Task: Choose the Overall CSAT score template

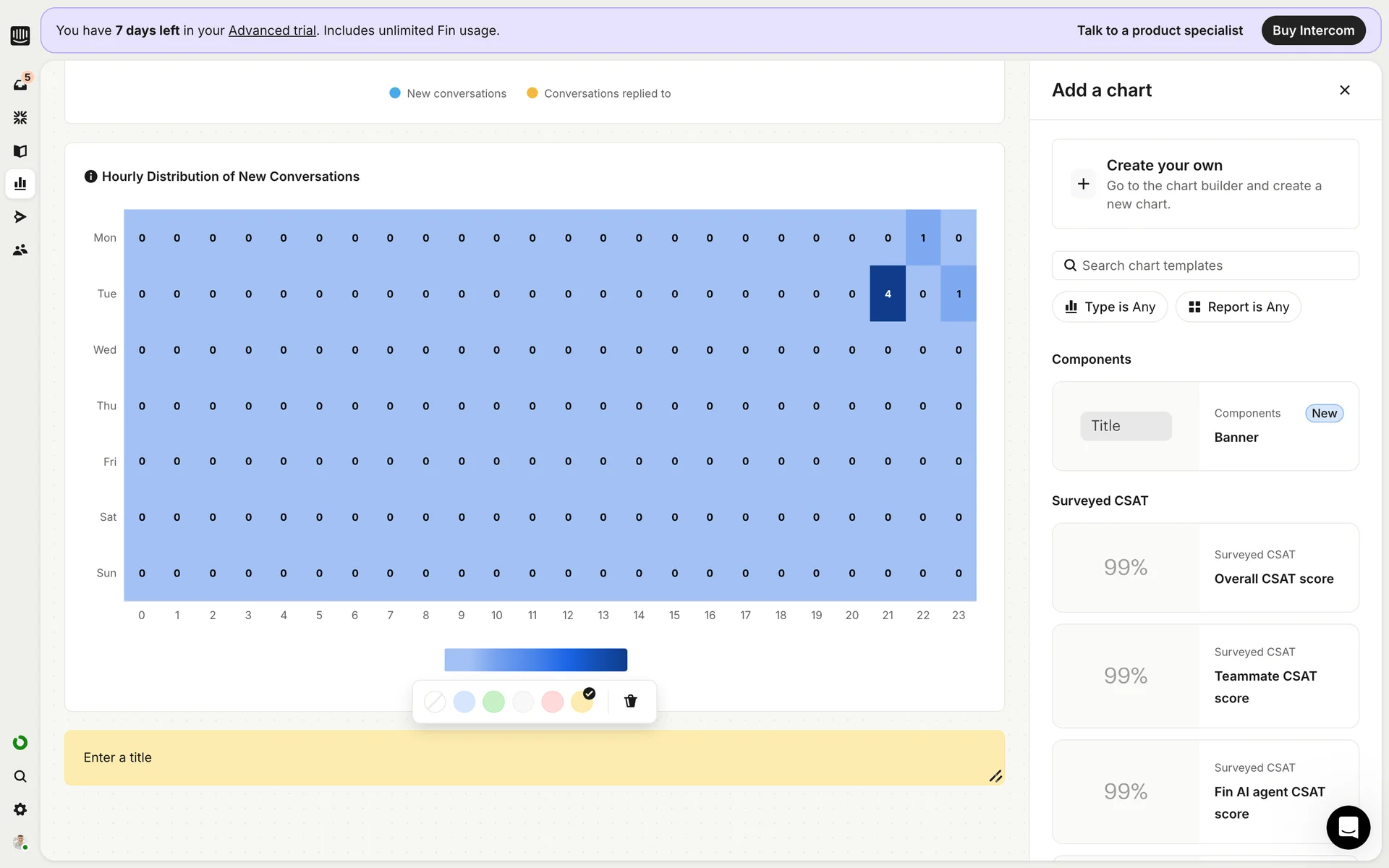Action: pyautogui.click(x=1205, y=568)
